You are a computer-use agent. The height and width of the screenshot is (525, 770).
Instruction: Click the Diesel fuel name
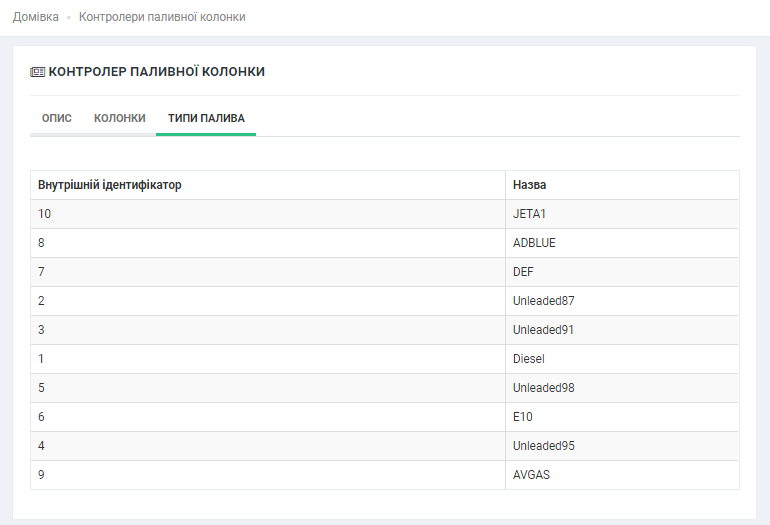click(528, 359)
